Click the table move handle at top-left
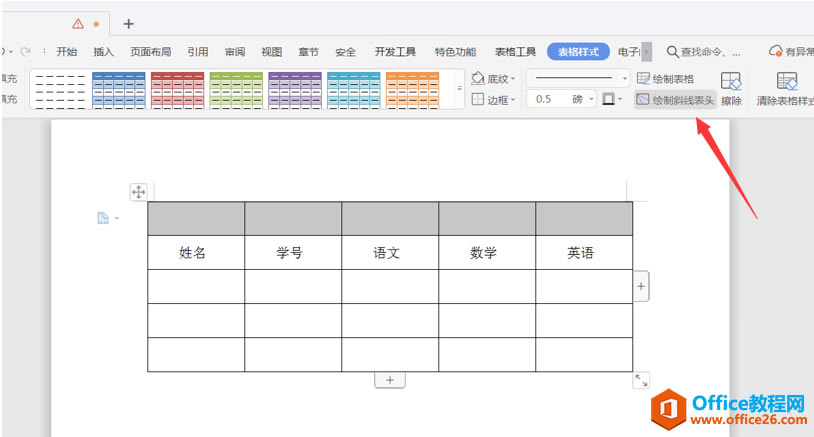Screen dimensions: 814x437 point(138,191)
